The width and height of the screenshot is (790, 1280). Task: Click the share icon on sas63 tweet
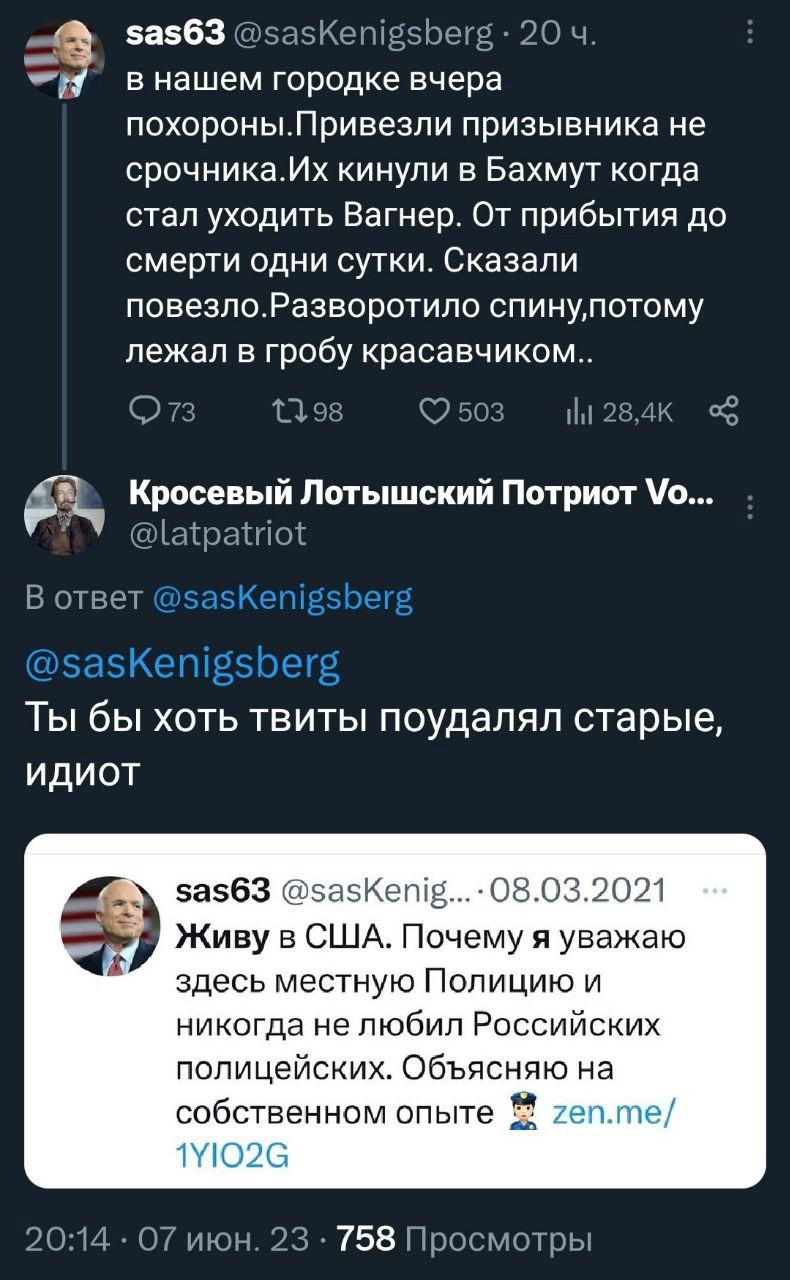[x=723, y=412]
